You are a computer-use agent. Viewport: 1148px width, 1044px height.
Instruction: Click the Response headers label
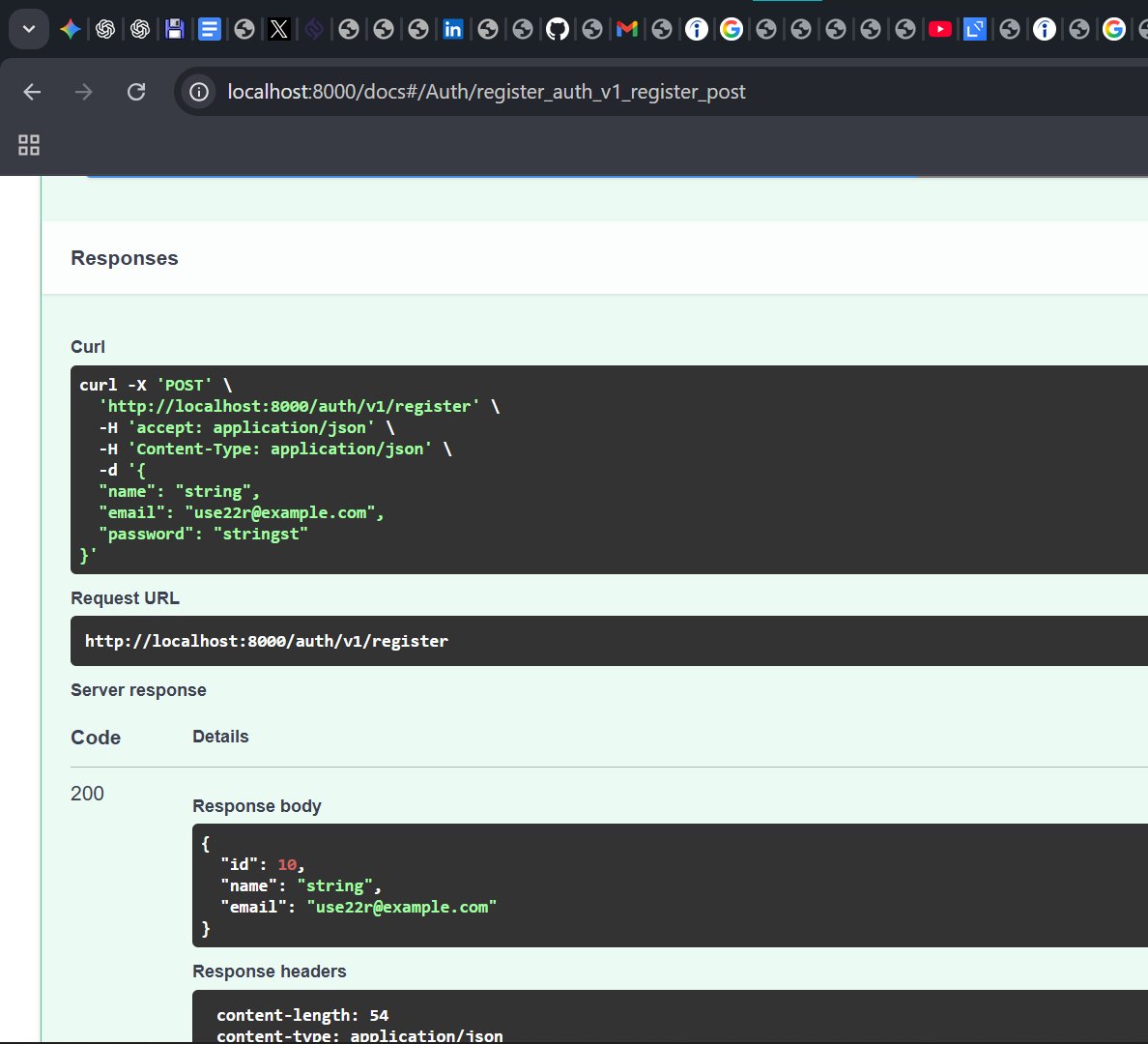(x=270, y=971)
